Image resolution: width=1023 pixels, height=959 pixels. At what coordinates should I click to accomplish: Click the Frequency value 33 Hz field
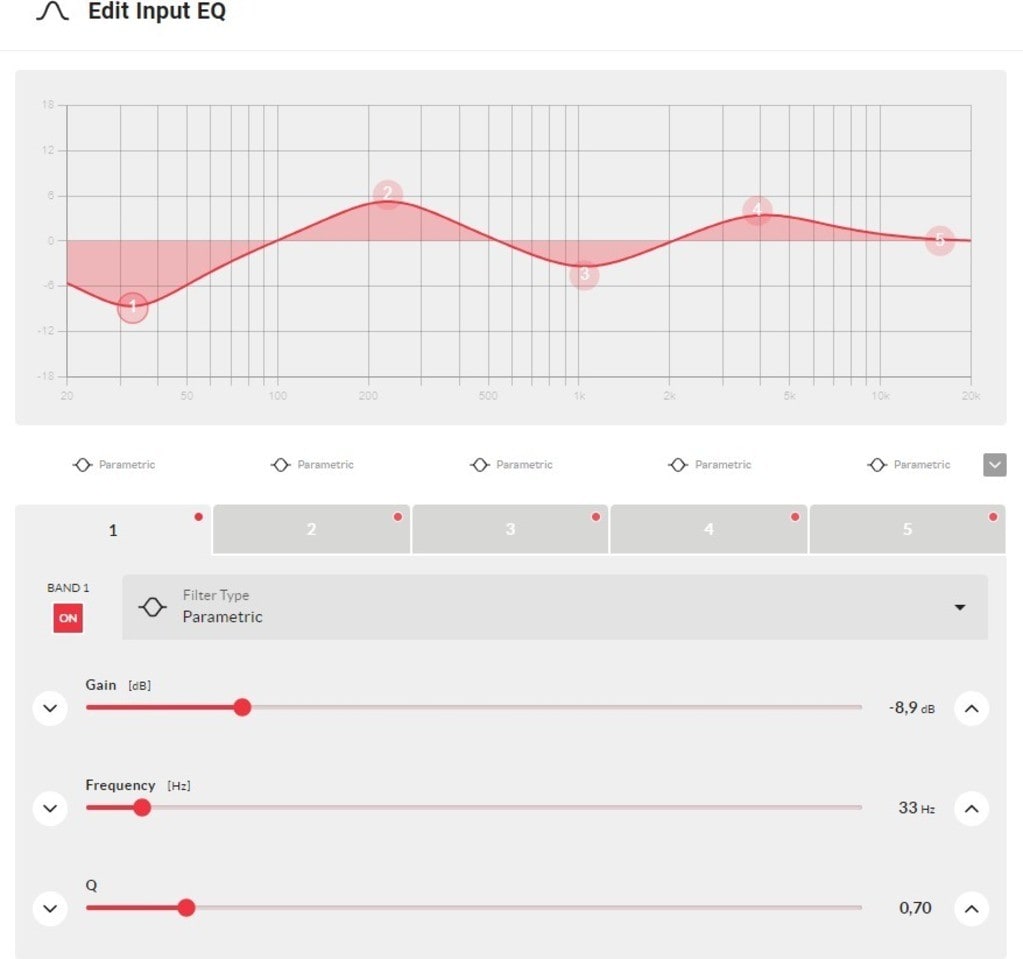pyautogui.click(x=915, y=808)
